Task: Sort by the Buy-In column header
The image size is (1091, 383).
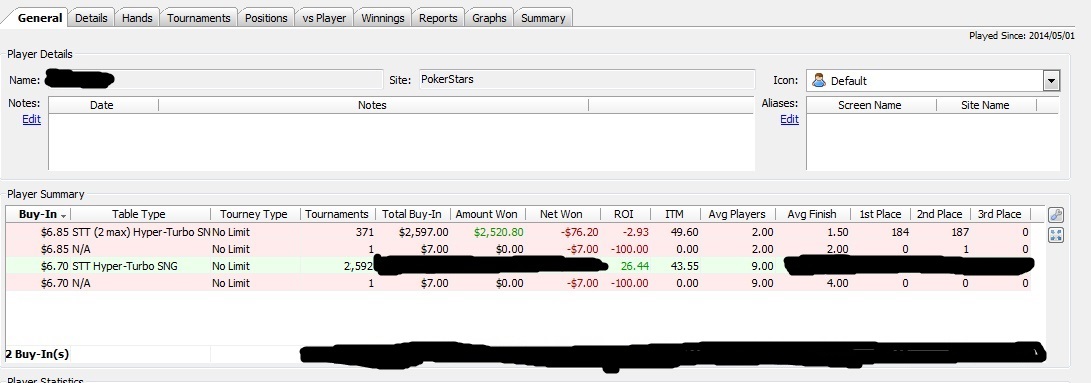Action: click(x=38, y=214)
